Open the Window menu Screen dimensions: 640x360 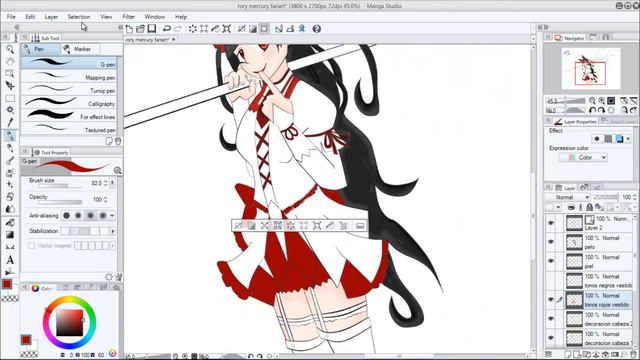point(155,17)
